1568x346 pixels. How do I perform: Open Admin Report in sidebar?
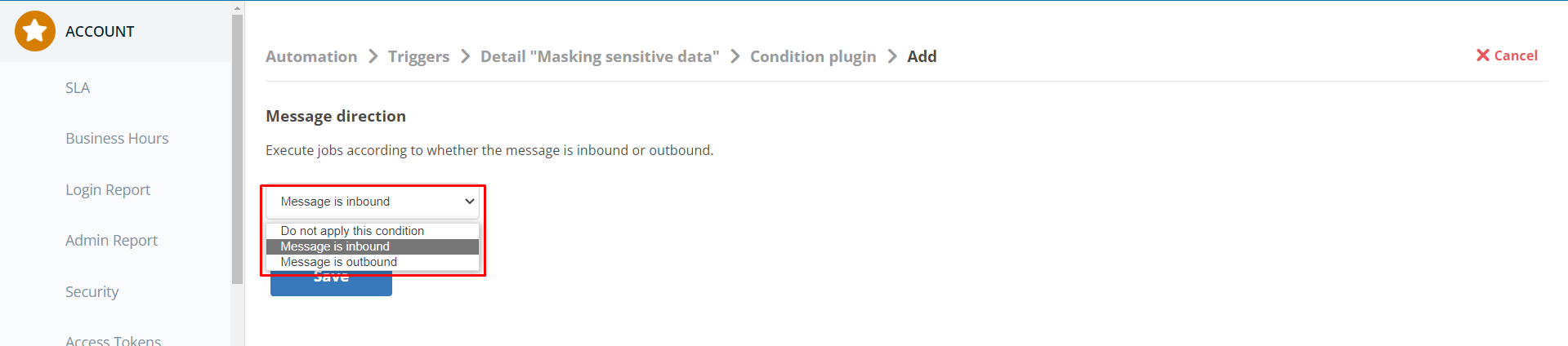pos(111,241)
